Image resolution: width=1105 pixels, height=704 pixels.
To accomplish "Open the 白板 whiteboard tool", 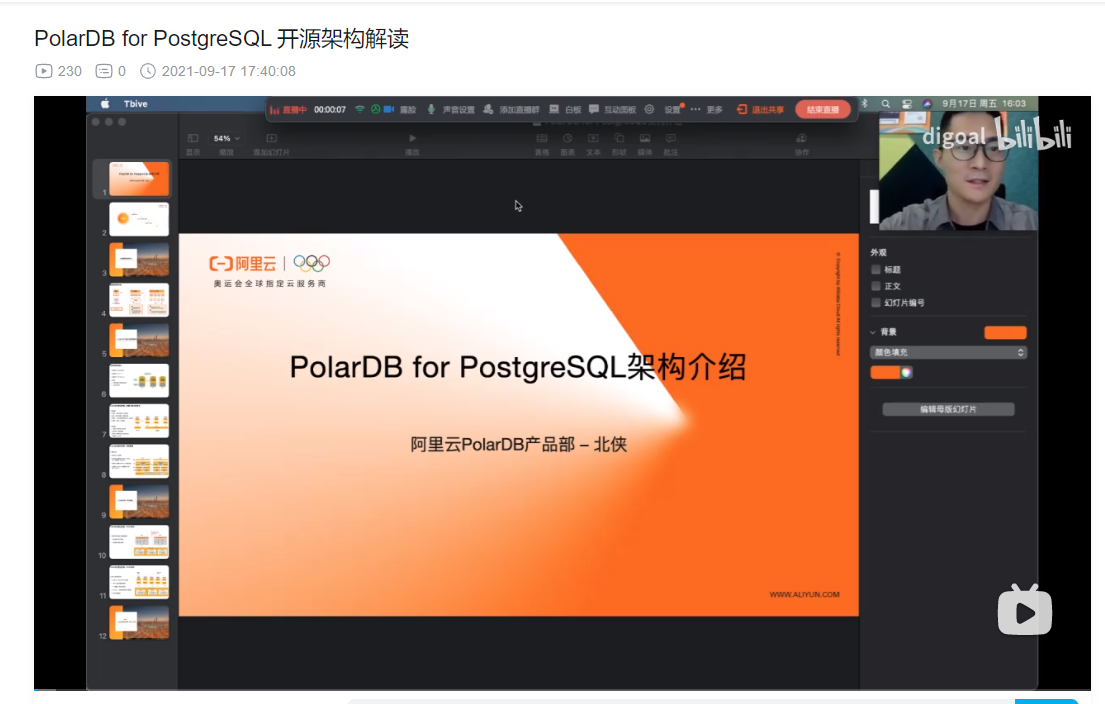I will (x=565, y=109).
